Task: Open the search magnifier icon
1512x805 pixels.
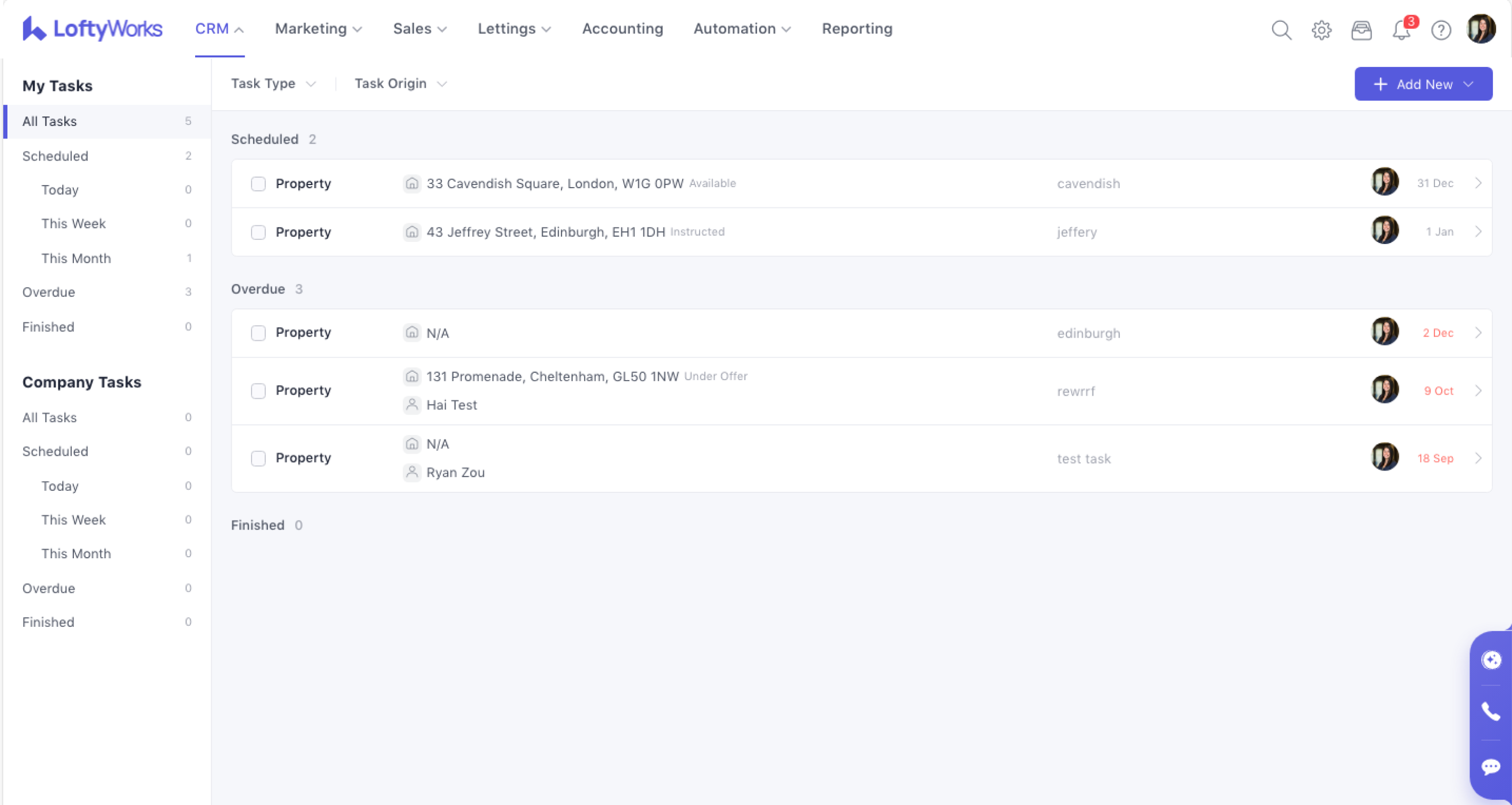Action: pyautogui.click(x=1281, y=29)
